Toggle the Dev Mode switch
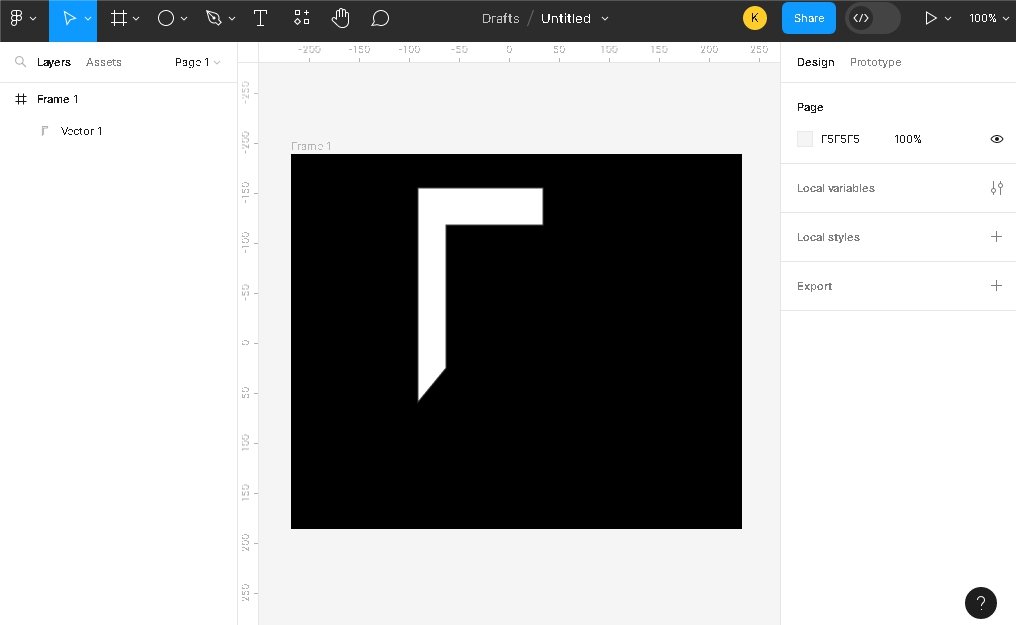1016x625 pixels. point(872,18)
